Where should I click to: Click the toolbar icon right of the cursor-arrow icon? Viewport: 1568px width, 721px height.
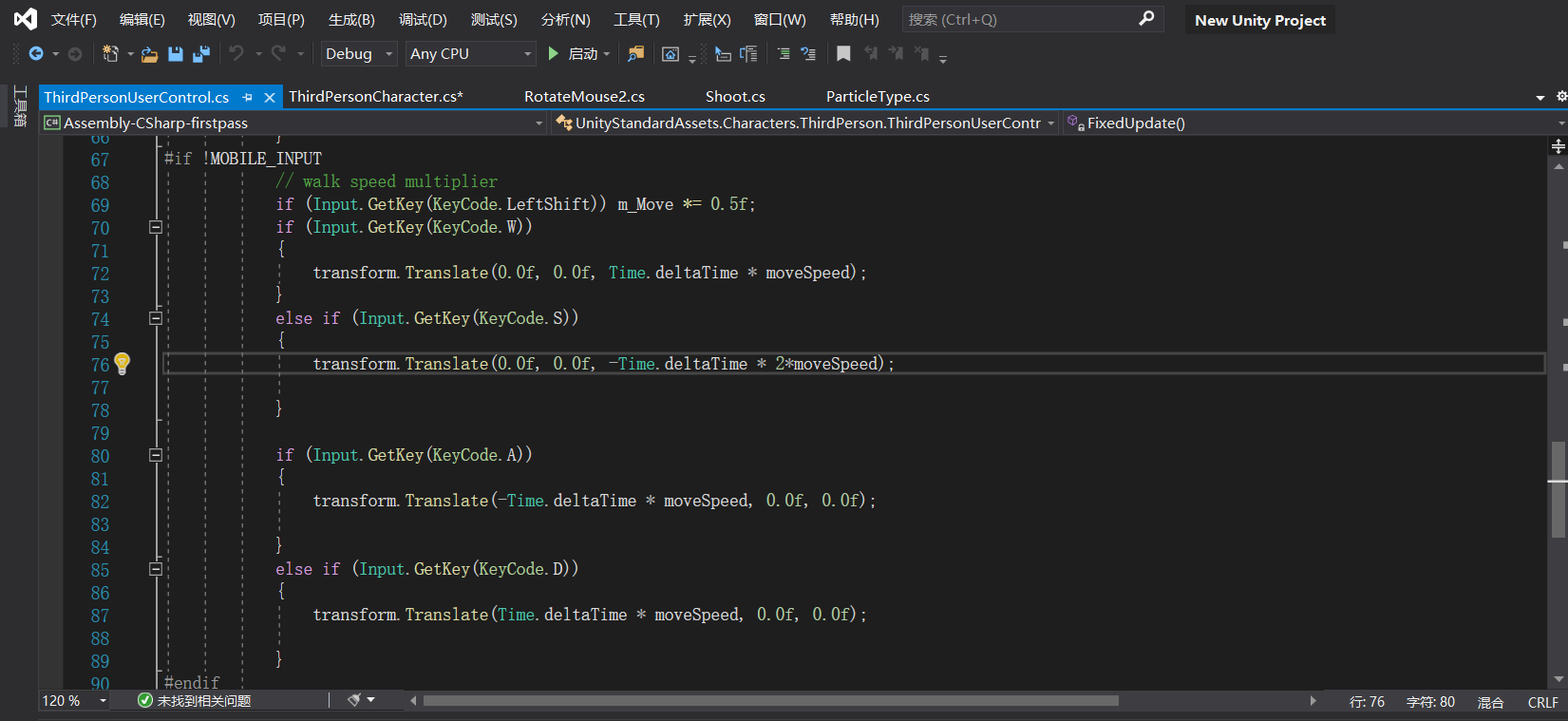tap(748, 54)
